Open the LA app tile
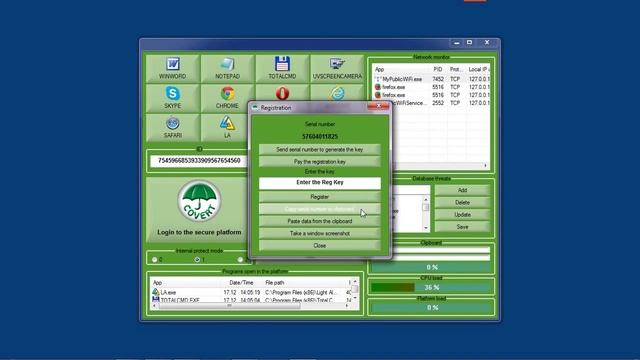Viewport: 640px width, 360px height. (227, 127)
